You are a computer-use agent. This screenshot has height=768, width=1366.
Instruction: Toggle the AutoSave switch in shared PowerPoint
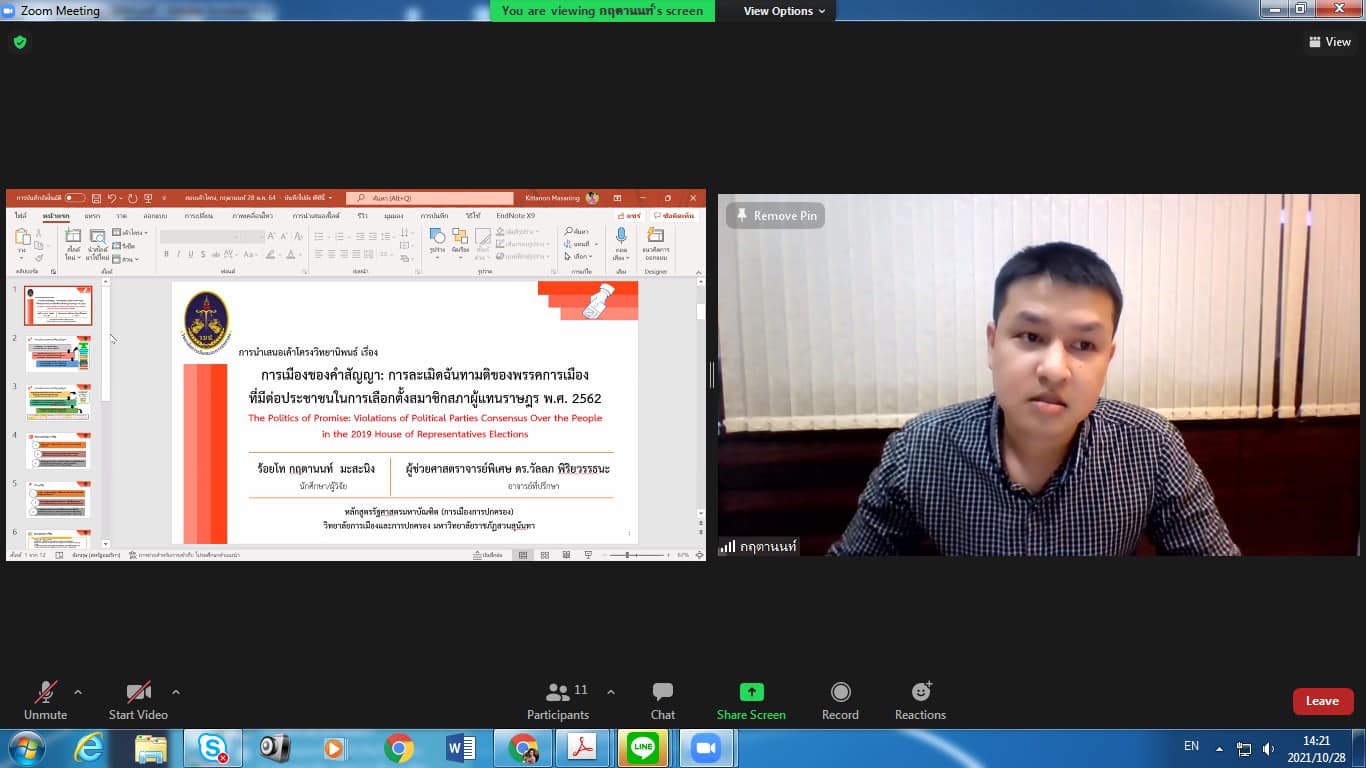tap(74, 198)
